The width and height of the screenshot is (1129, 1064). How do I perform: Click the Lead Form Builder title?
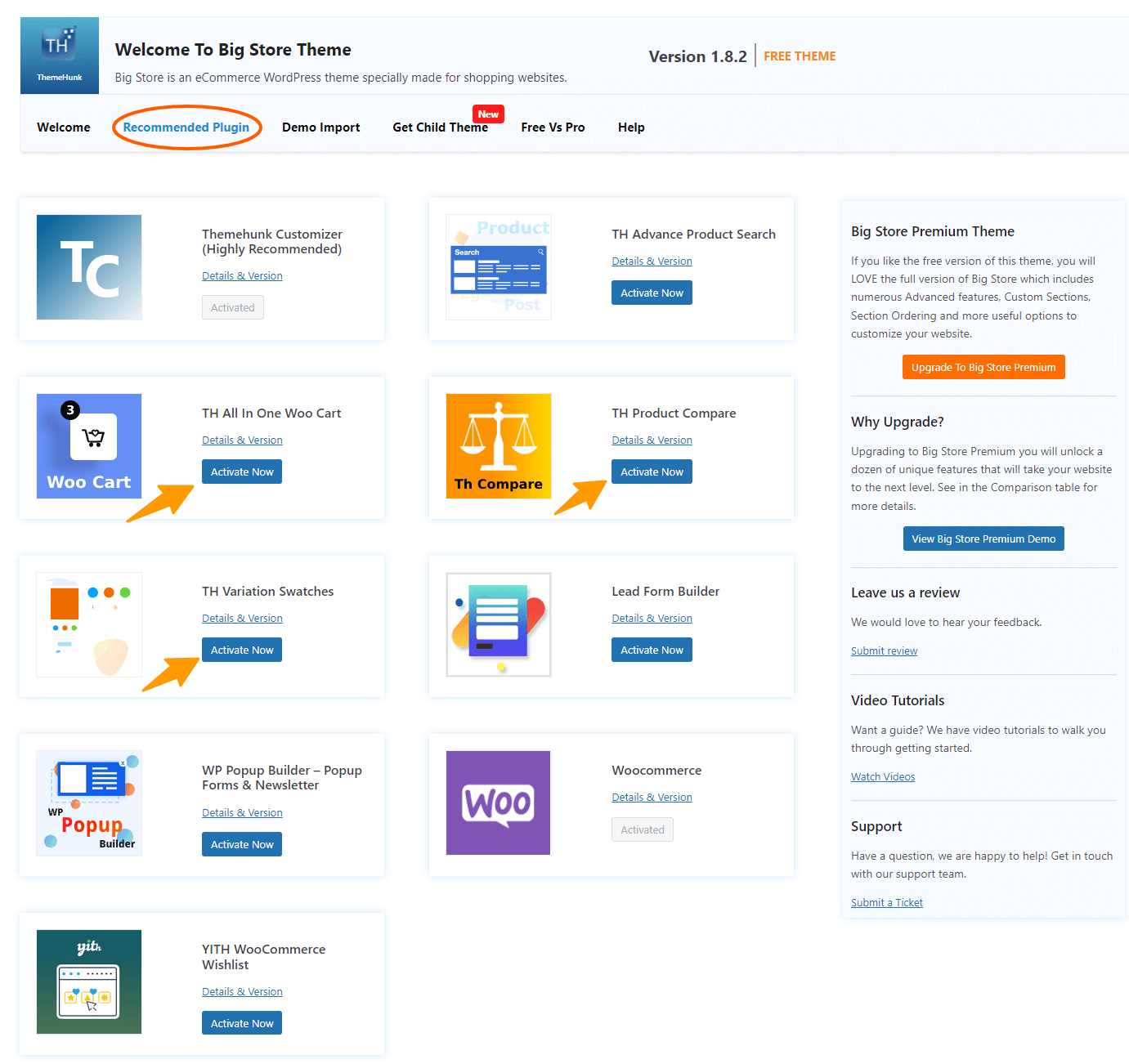665,592
